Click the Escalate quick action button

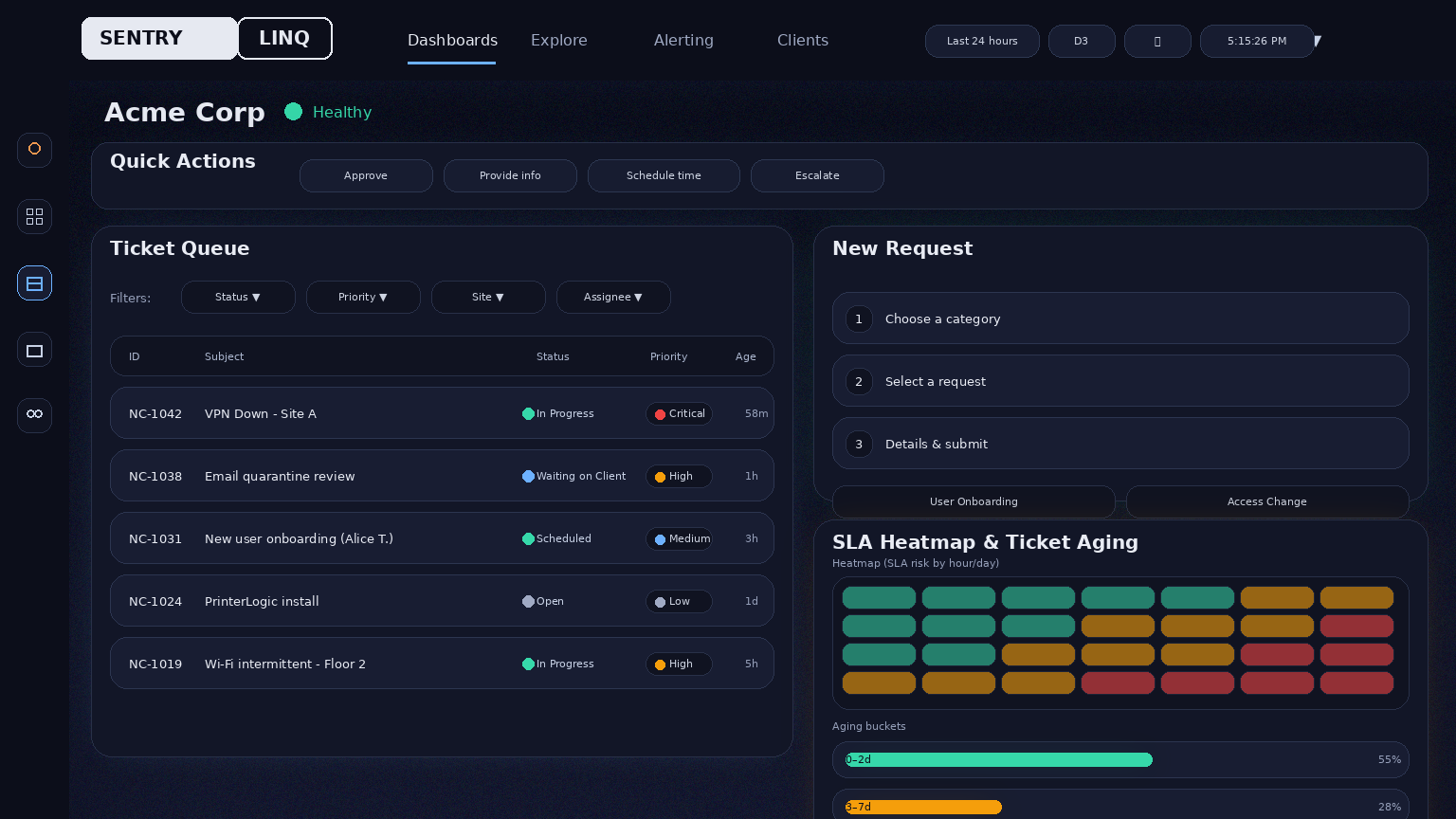[x=817, y=175]
